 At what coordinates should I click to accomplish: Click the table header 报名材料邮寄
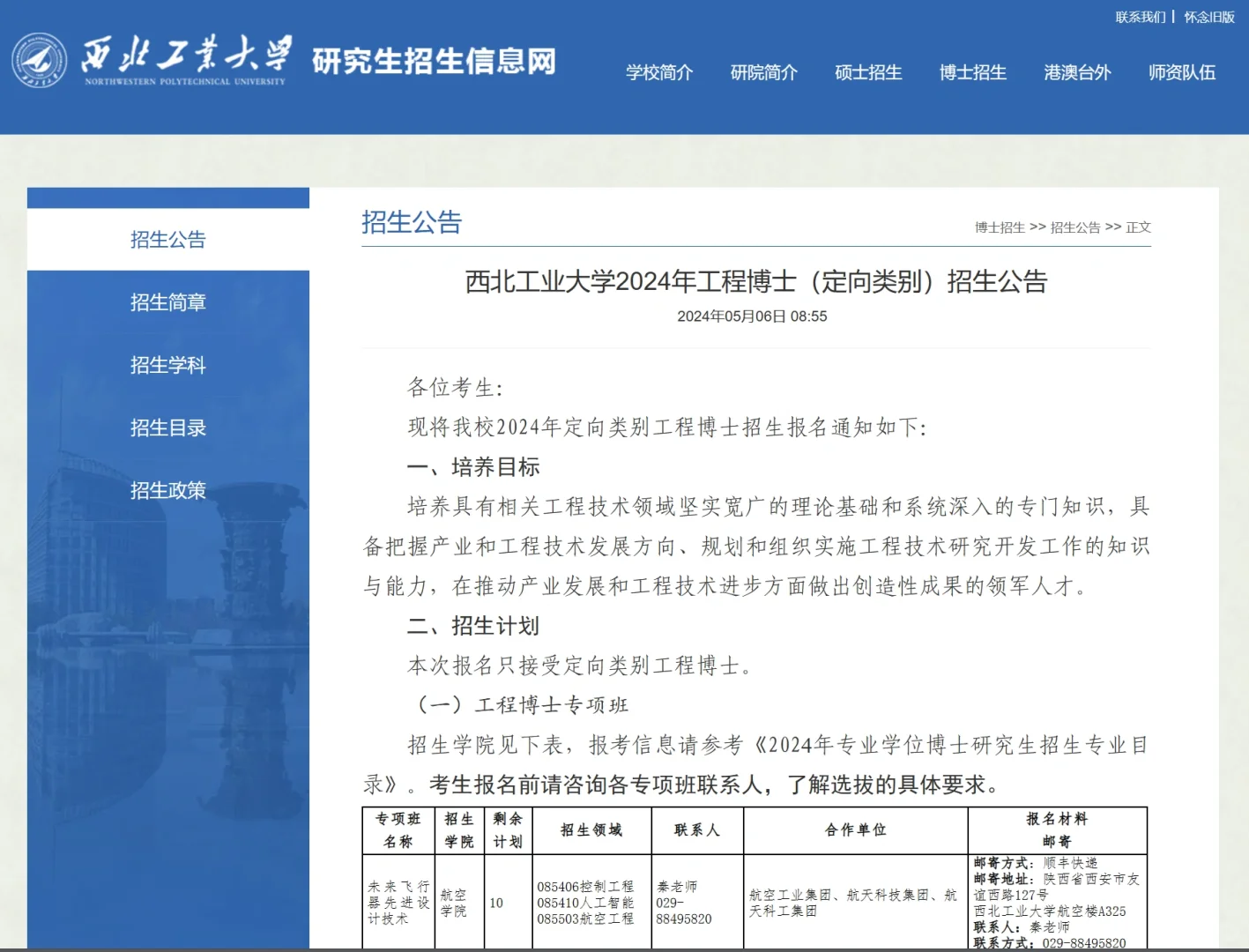[1058, 830]
